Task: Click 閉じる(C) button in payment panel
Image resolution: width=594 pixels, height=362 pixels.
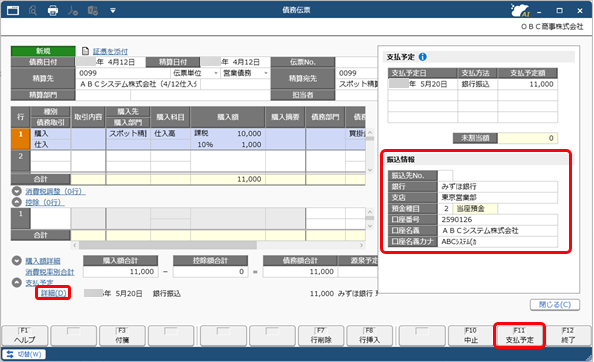Action: click(555, 304)
